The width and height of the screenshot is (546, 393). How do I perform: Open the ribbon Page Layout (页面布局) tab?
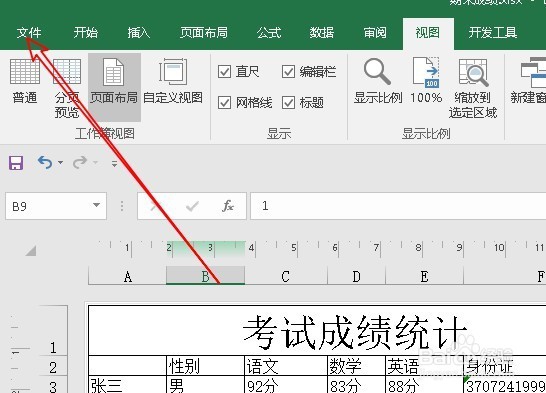pos(204,33)
